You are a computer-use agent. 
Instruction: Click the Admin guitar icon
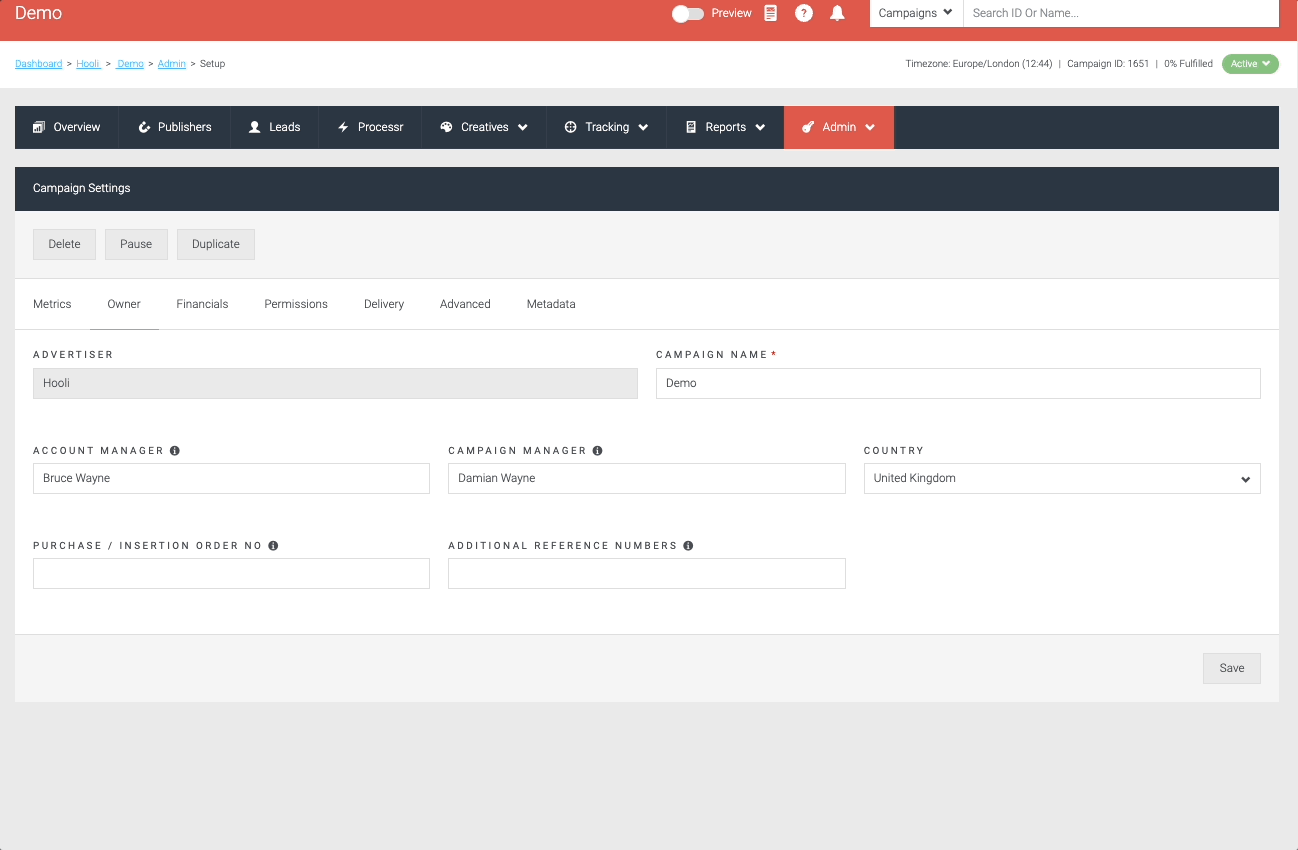coord(808,127)
